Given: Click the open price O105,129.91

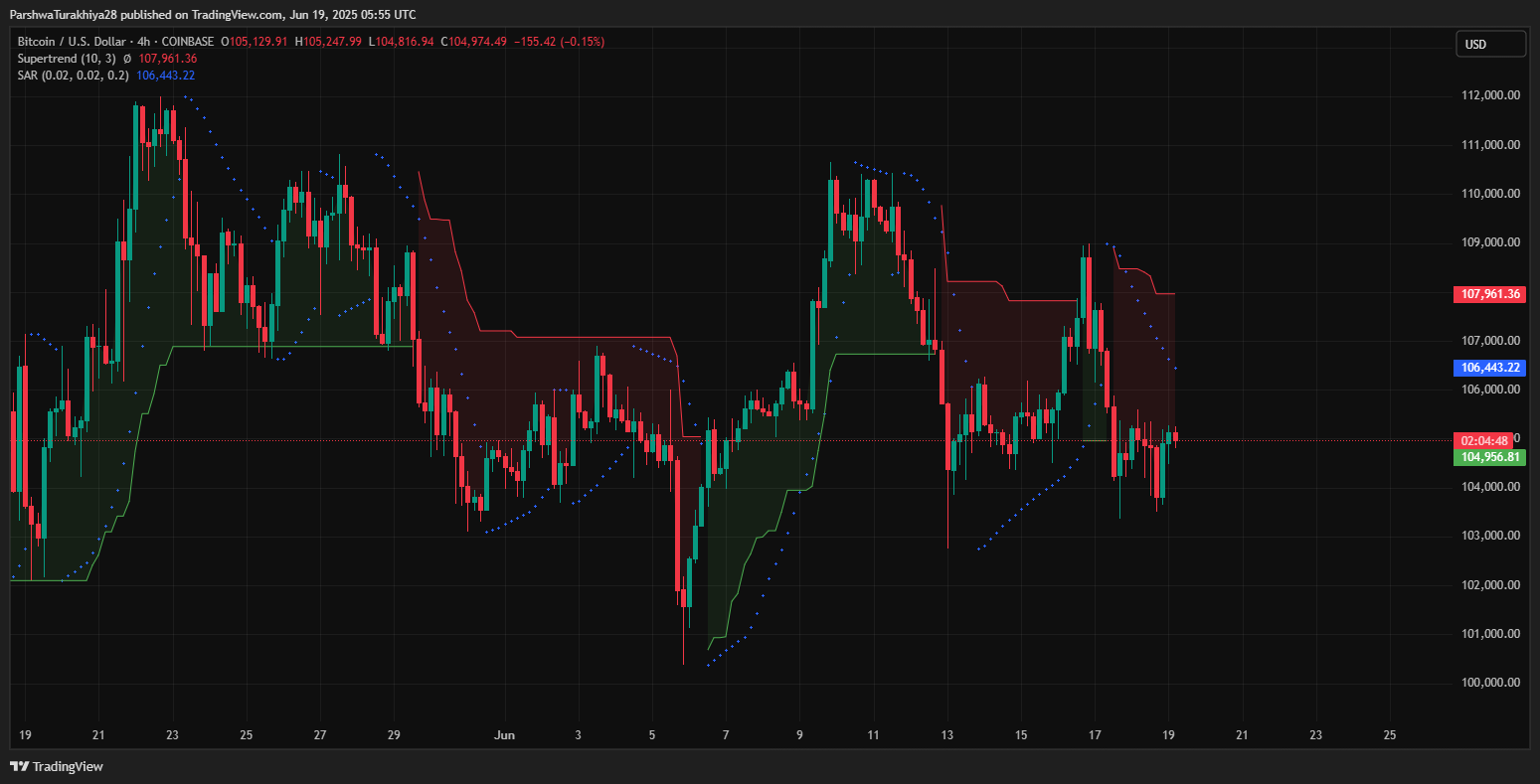Looking at the screenshot, I should tap(255, 42).
